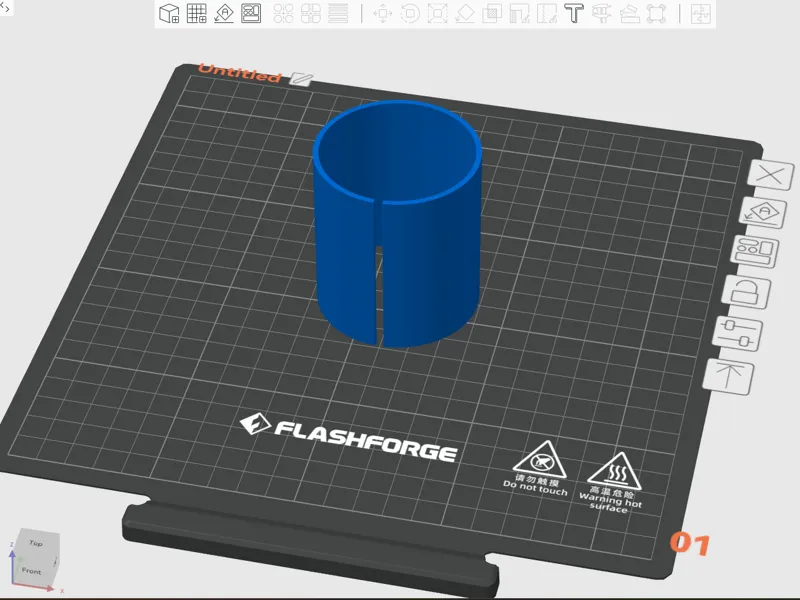
Task: Click the Split to parts icon
Action: 311,13
